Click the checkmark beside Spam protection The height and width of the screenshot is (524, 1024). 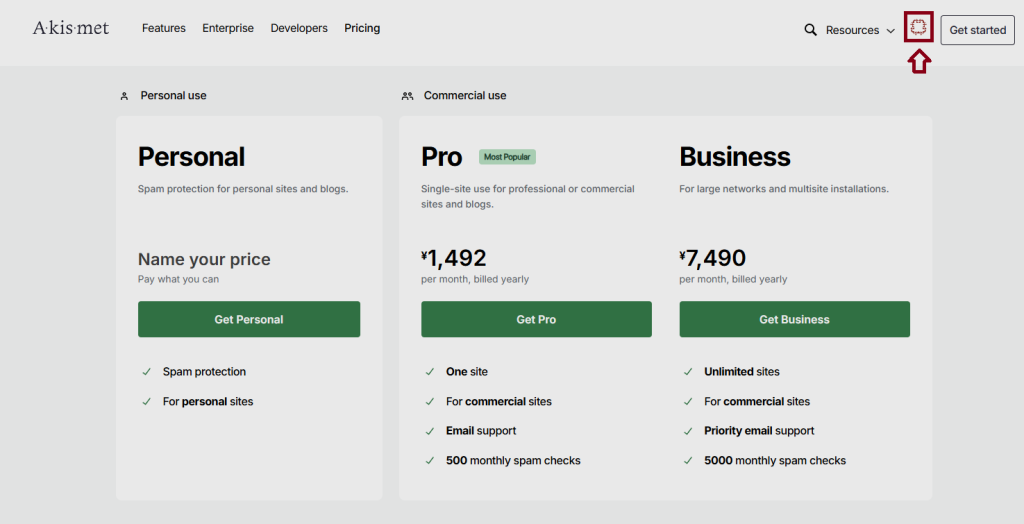[147, 372]
